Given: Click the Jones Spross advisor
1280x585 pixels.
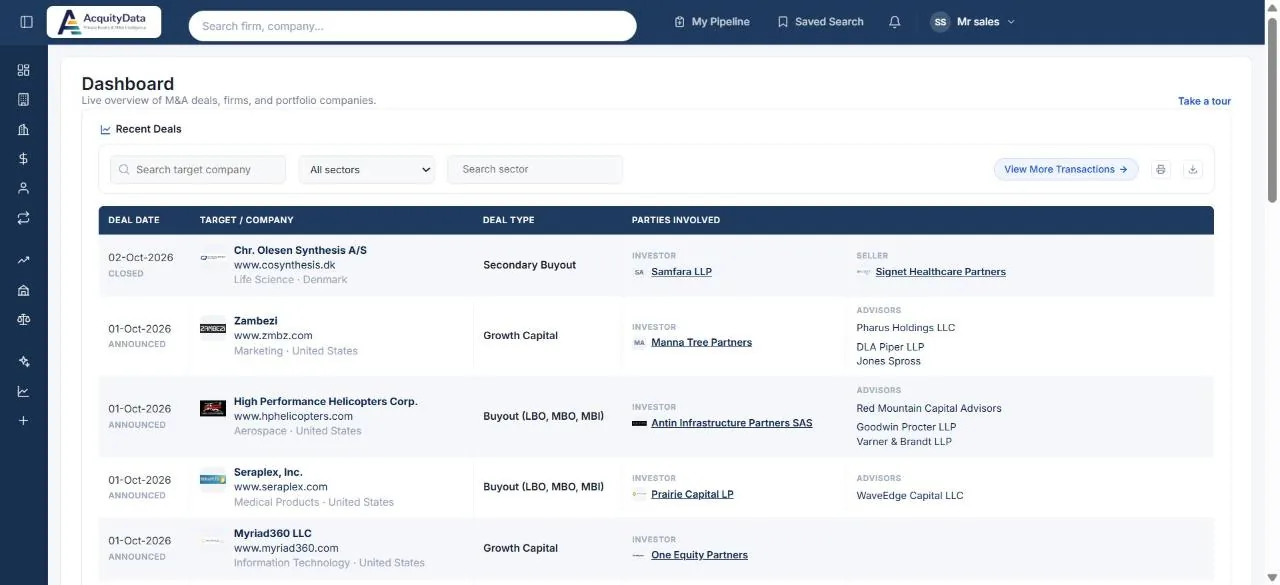Looking at the screenshot, I should tap(889, 361).
